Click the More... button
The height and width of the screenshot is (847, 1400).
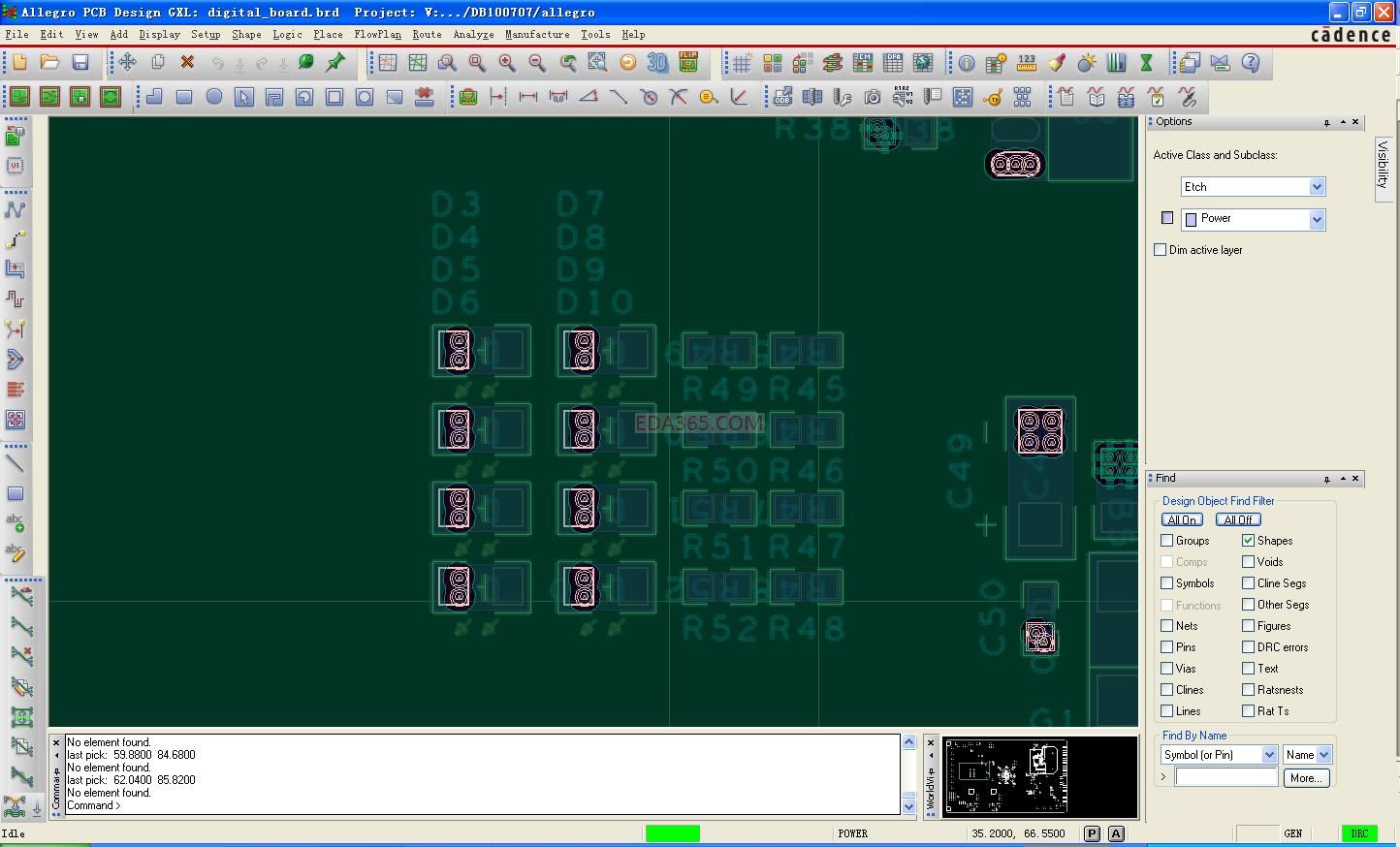pyautogui.click(x=1306, y=778)
